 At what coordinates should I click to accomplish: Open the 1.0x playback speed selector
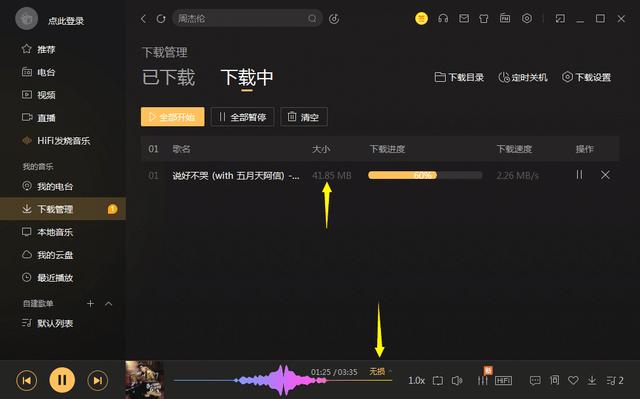(x=416, y=381)
